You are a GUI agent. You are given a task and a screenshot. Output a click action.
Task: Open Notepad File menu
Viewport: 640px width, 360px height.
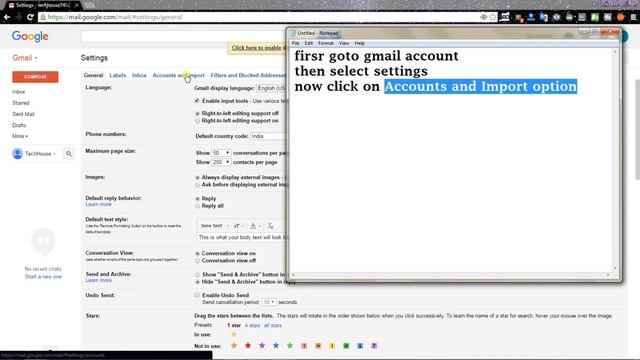point(296,43)
